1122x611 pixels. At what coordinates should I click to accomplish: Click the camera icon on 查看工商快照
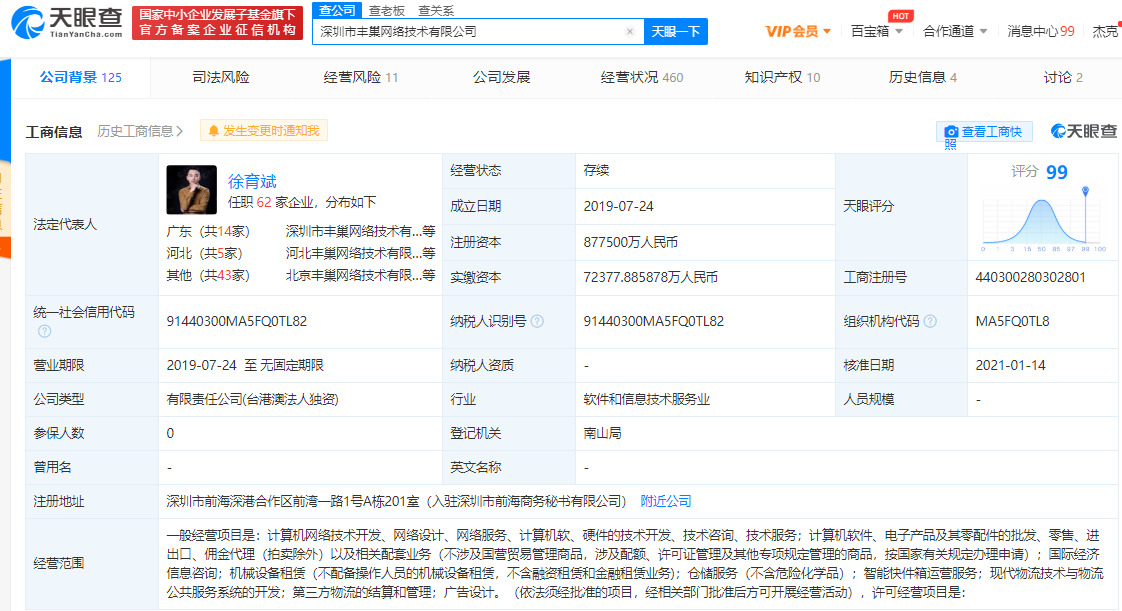[951, 132]
